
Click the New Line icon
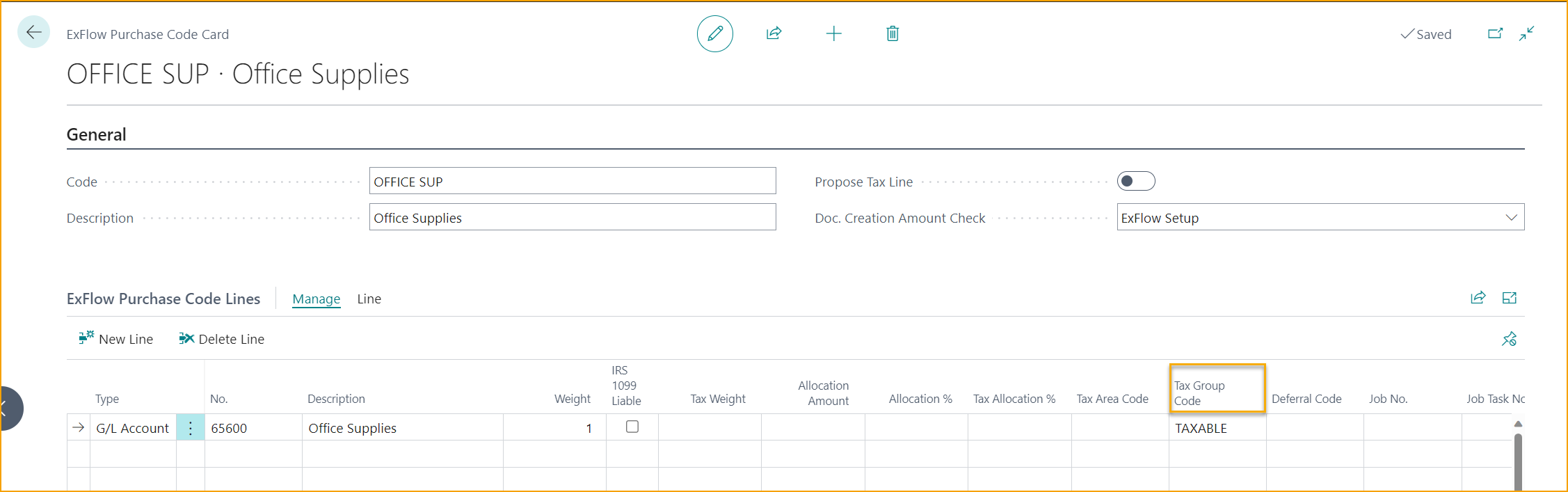[x=86, y=338]
